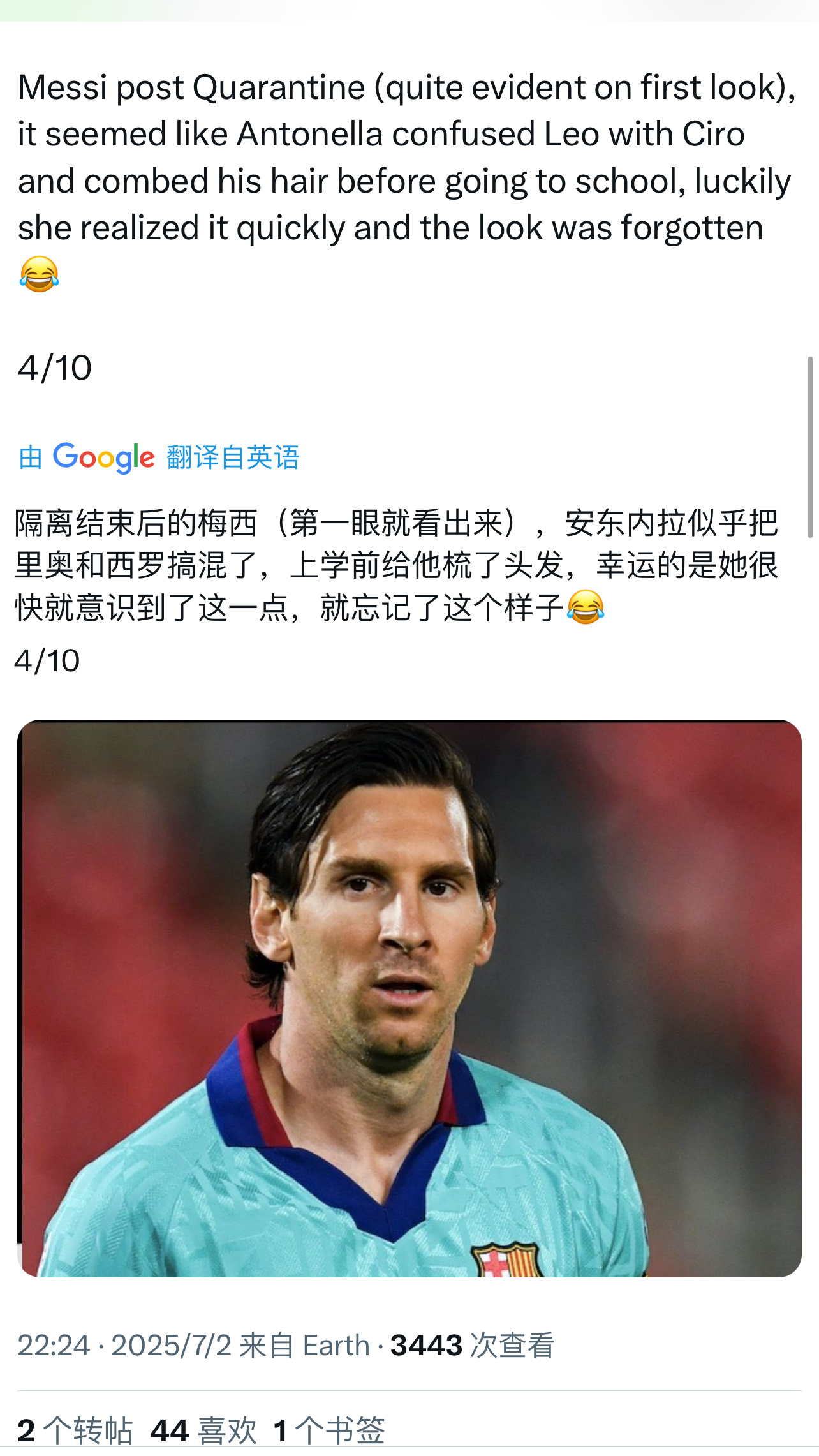
Task: Open the 翻译自英语 translation link
Action: (x=233, y=457)
